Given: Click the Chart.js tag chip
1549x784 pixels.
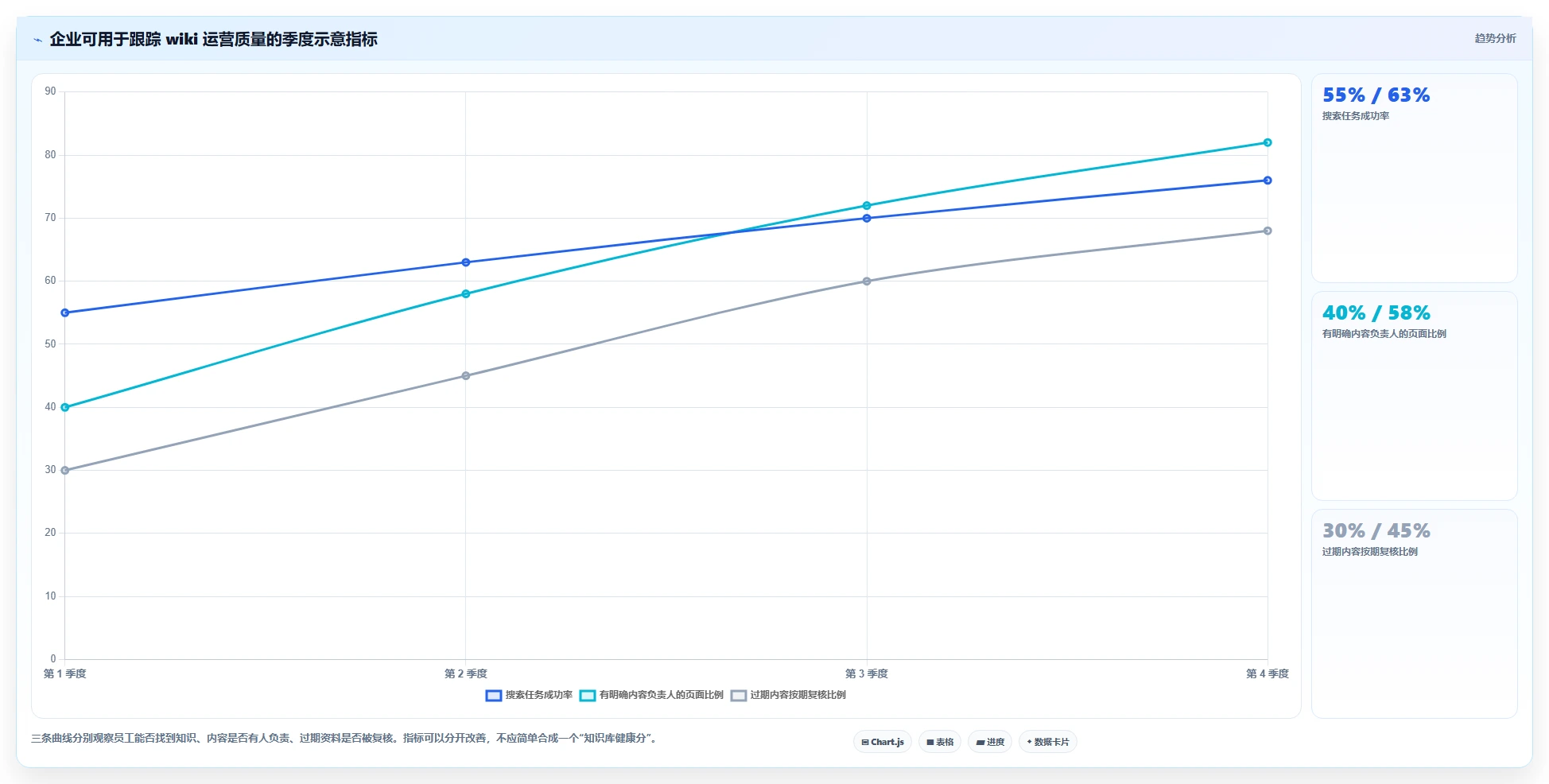Looking at the screenshot, I should point(883,742).
